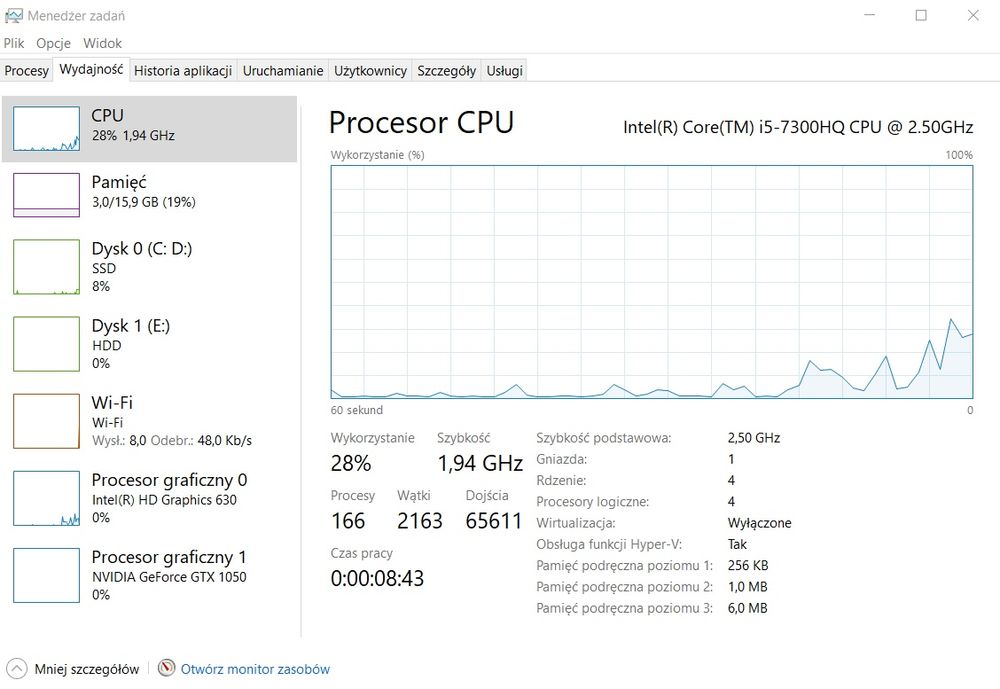The height and width of the screenshot is (689, 1000).
Task: Collapse view with Mniej szczegółów arrow
Action: [16, 669]
